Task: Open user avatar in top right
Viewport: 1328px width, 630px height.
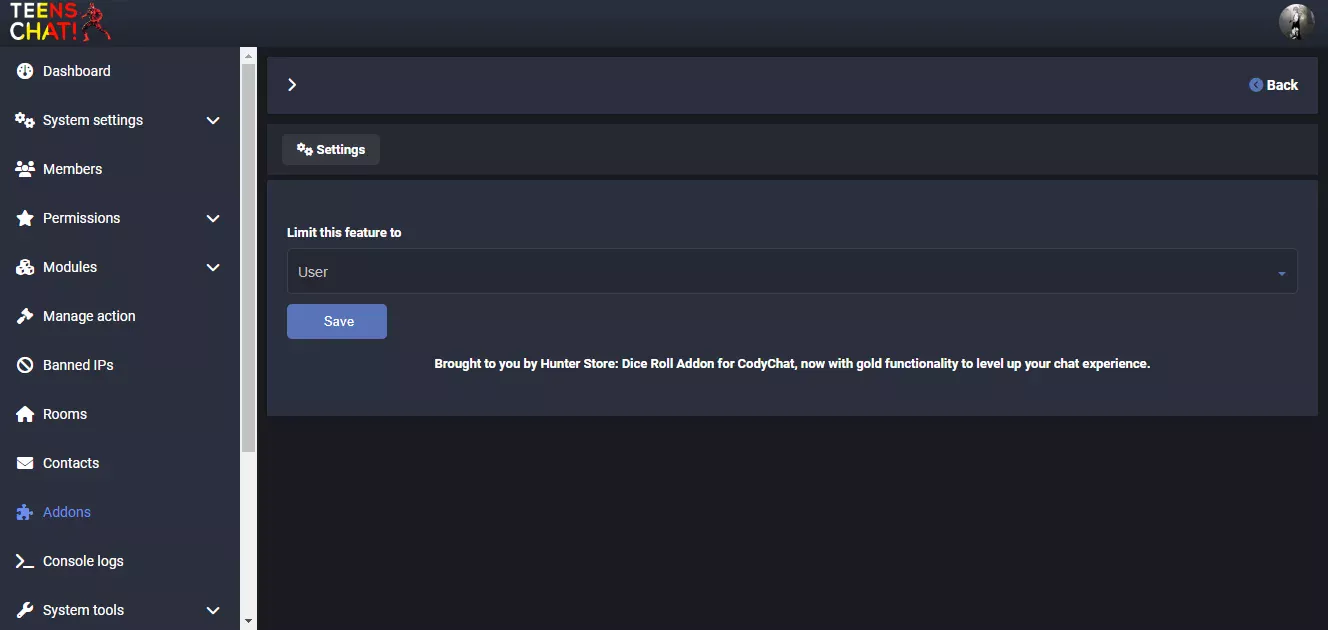Action: (x=1297, y=22)
